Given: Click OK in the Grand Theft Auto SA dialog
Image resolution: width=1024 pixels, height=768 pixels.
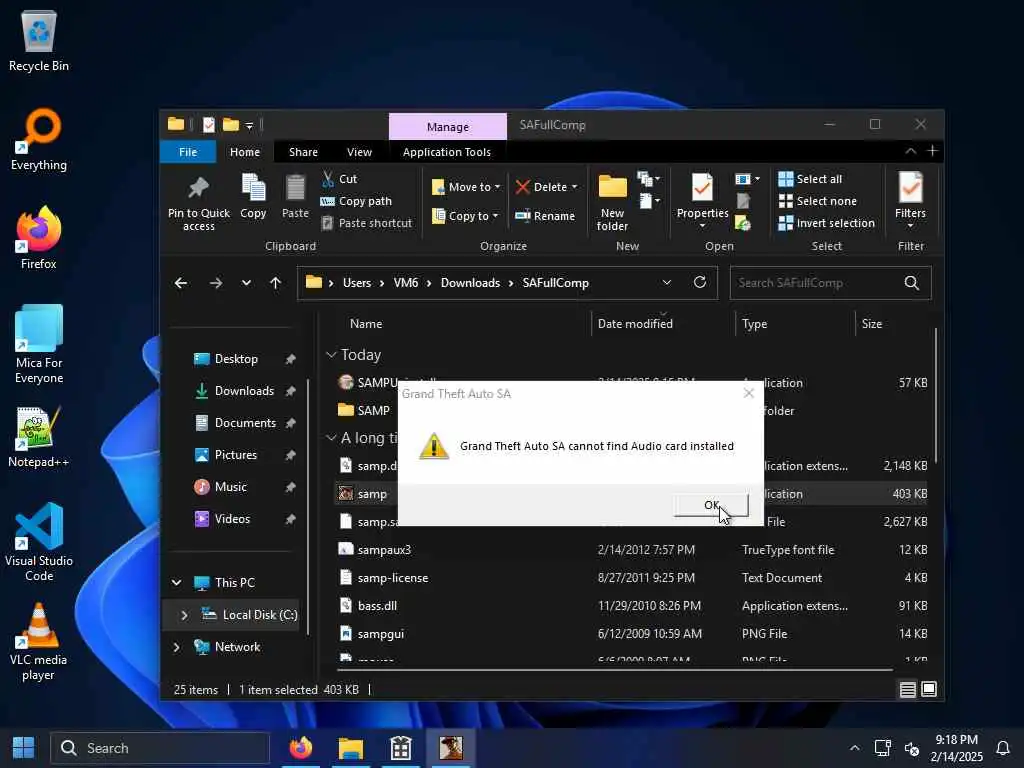Looking at the screenshot, I should click(x=711, y=505).
